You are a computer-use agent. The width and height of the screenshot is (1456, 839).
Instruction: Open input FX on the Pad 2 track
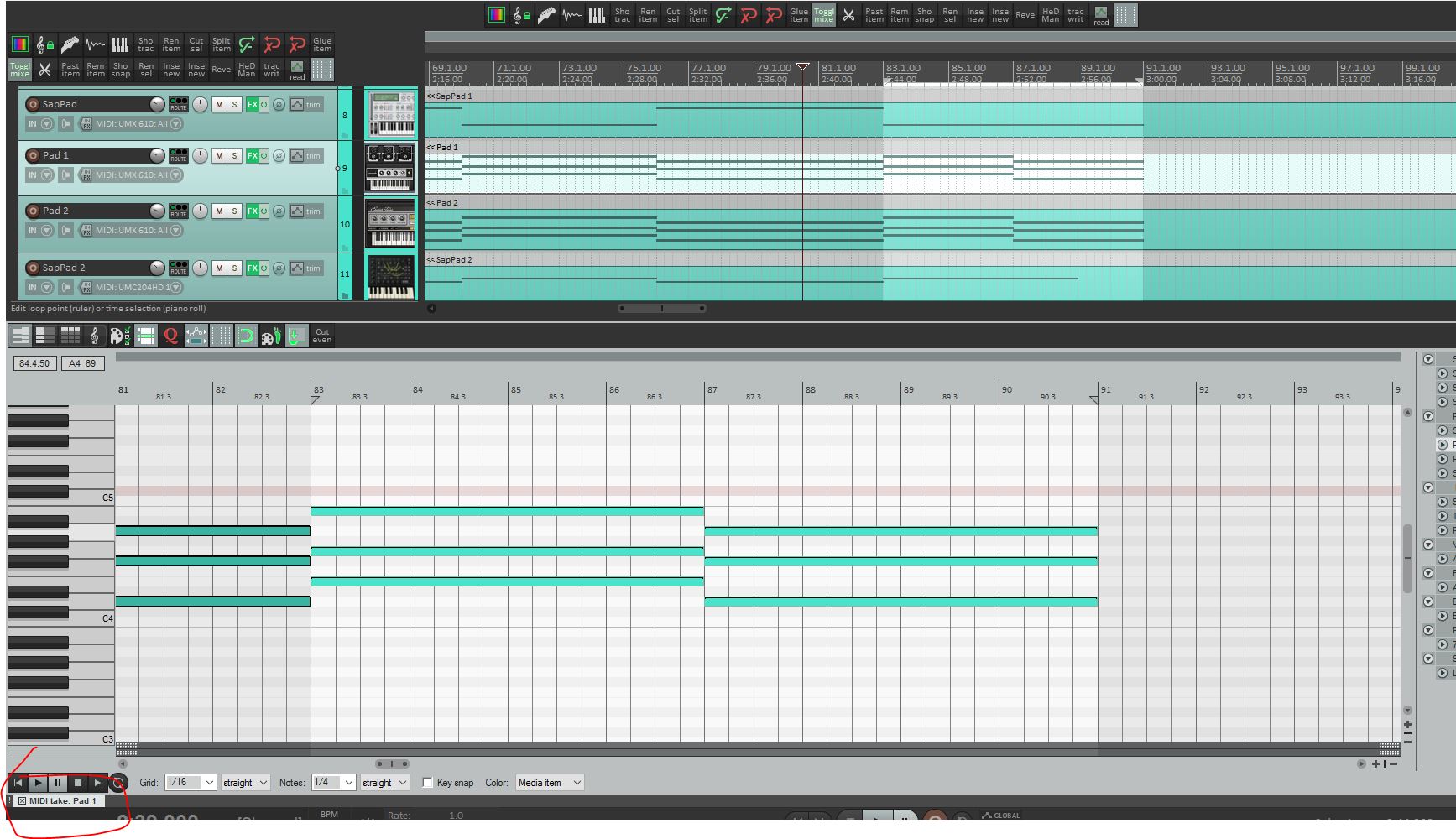[x=86, y=230]
